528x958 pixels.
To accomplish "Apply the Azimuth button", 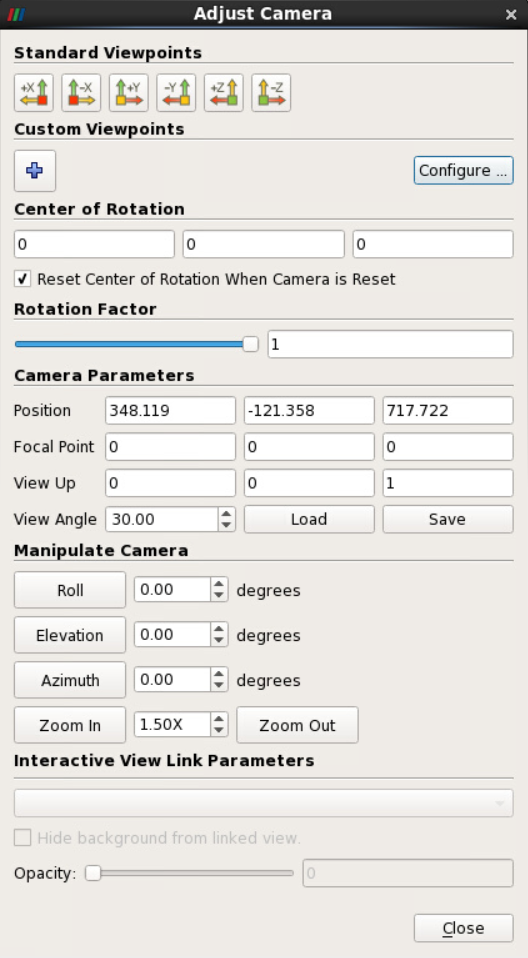I will click(x=70, y=680).
